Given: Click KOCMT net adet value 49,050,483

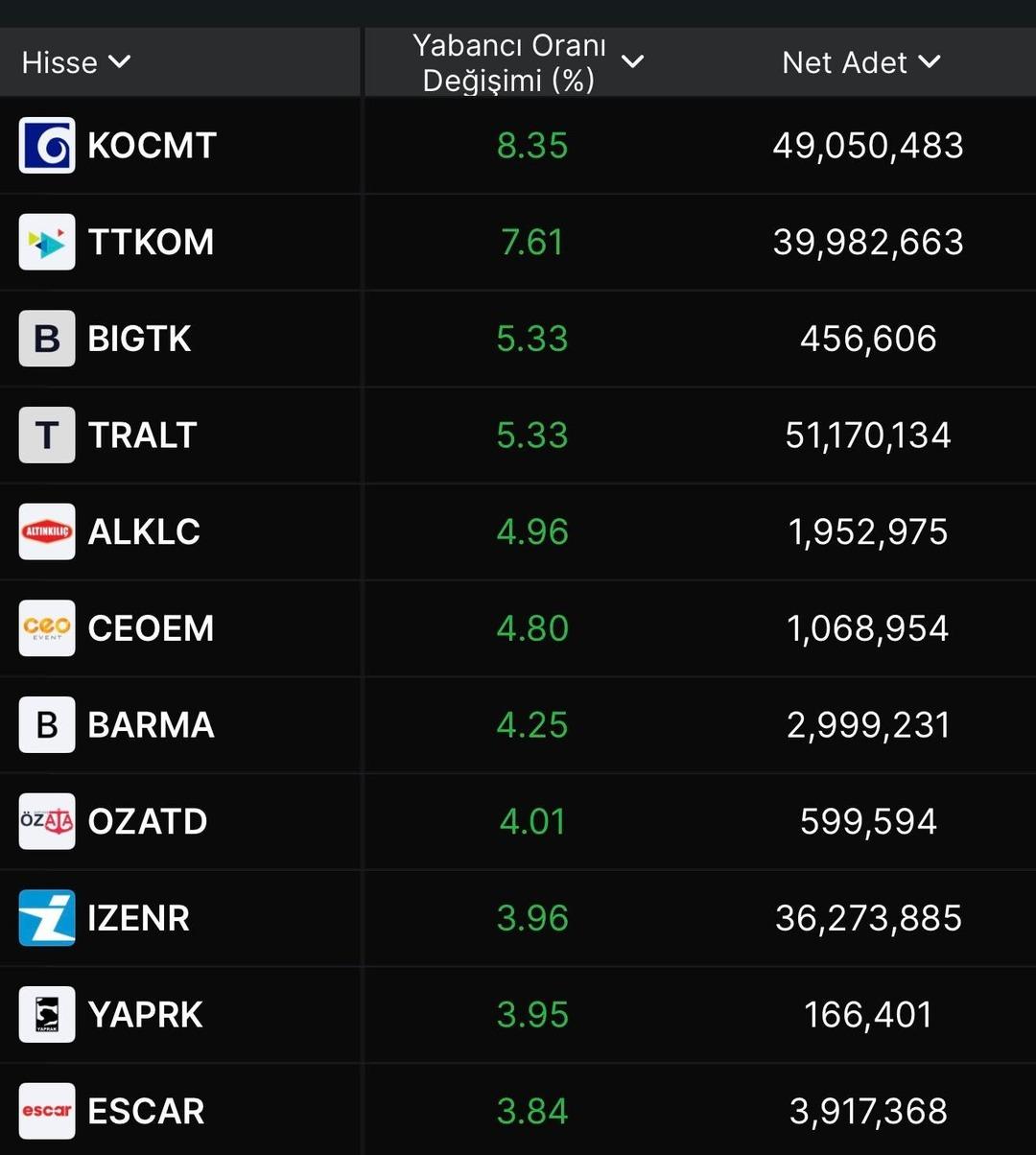Looking at the screenshot, I should coord(867,146).
